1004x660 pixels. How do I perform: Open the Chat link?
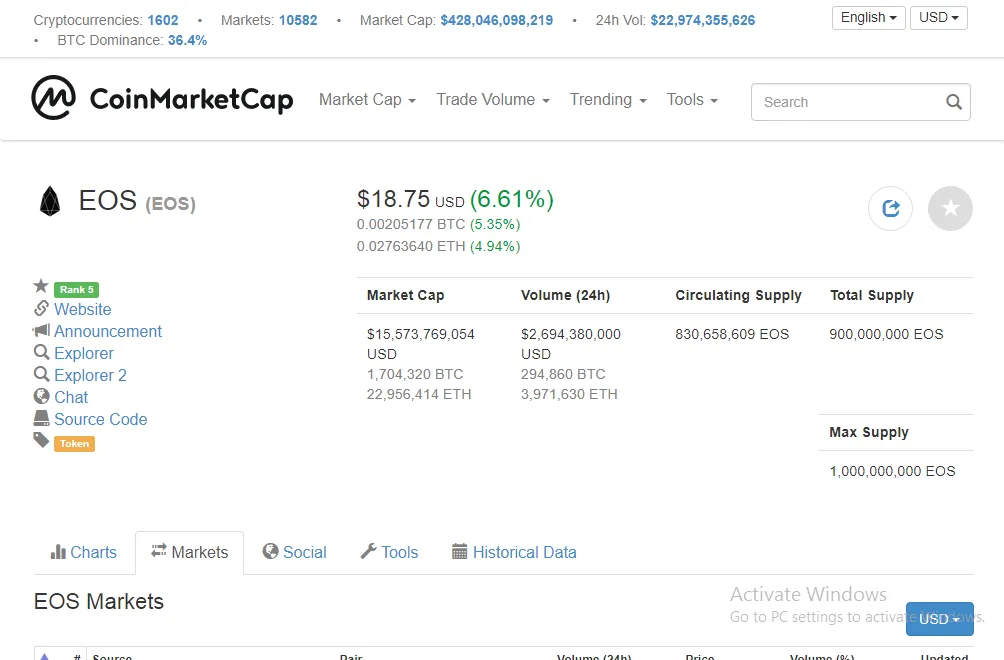71,397
